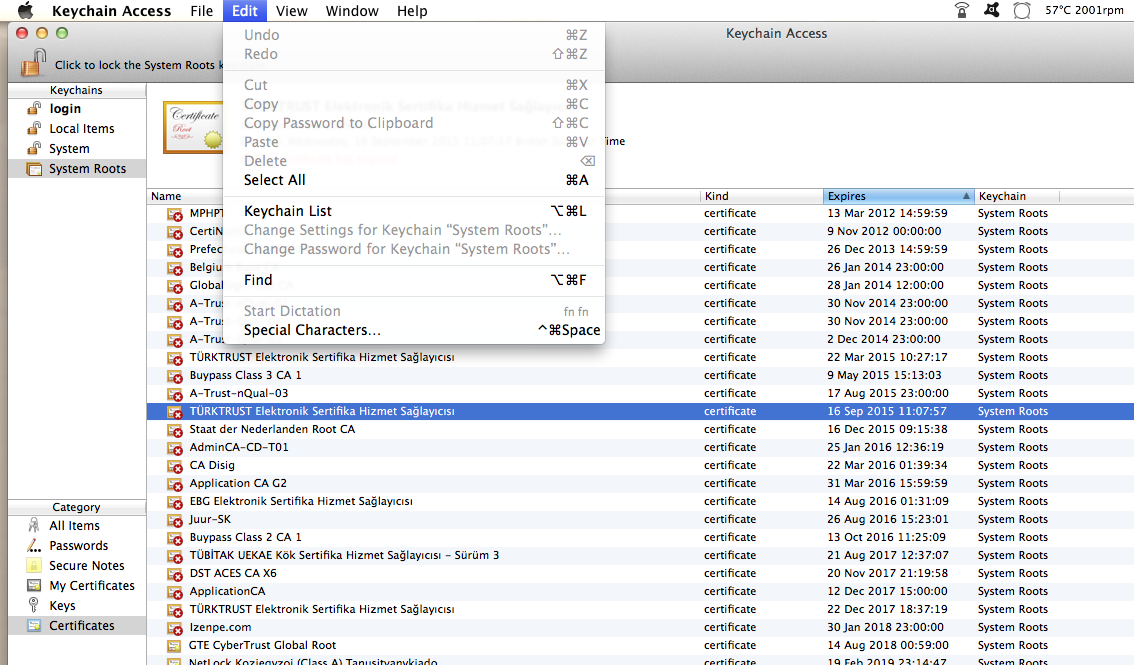
Task: Click invalid certificate icon beside Buypass Class 3 CA 1
Action: [174, 376]
